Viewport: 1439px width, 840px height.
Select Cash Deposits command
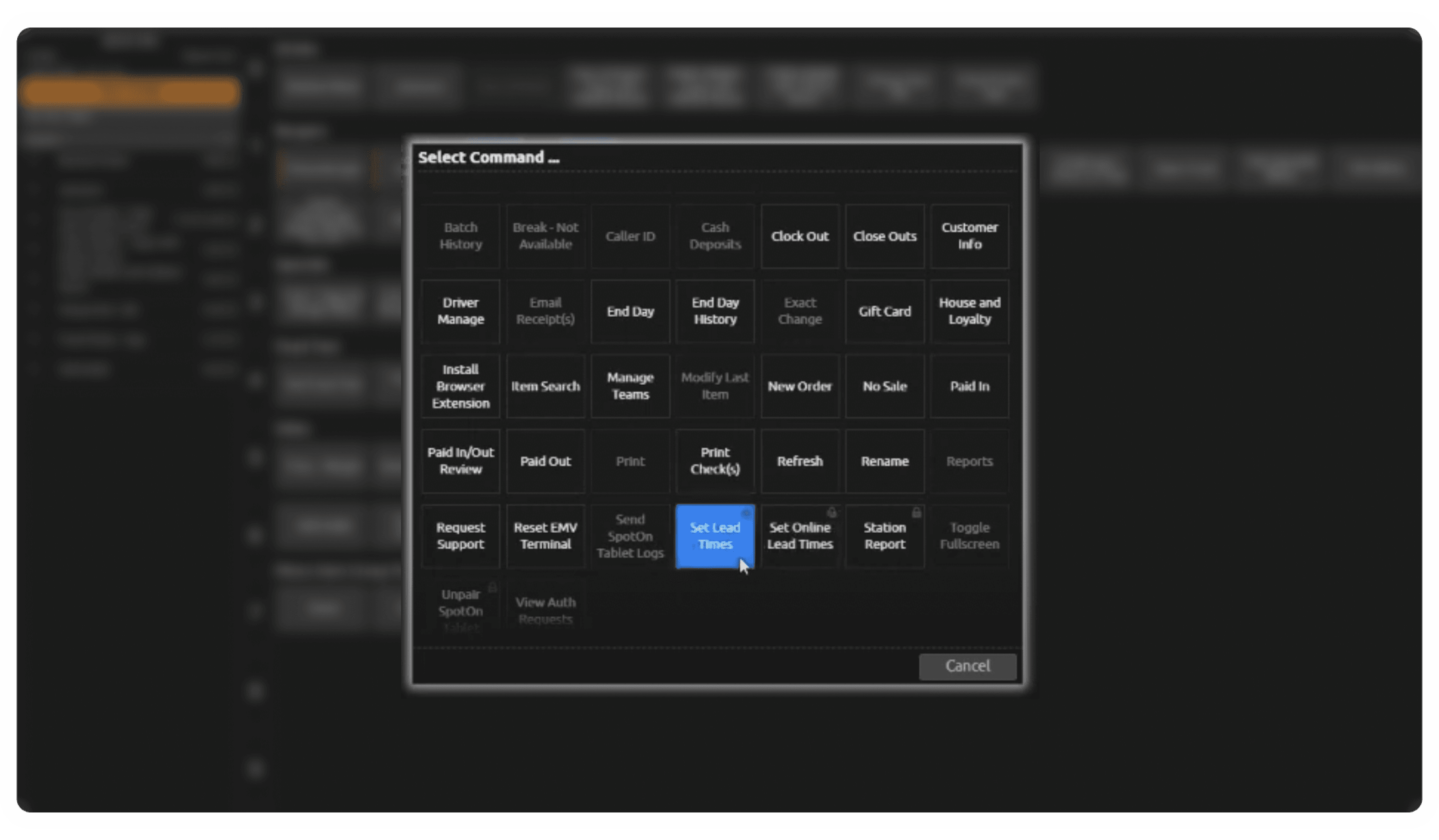(715, 236)
